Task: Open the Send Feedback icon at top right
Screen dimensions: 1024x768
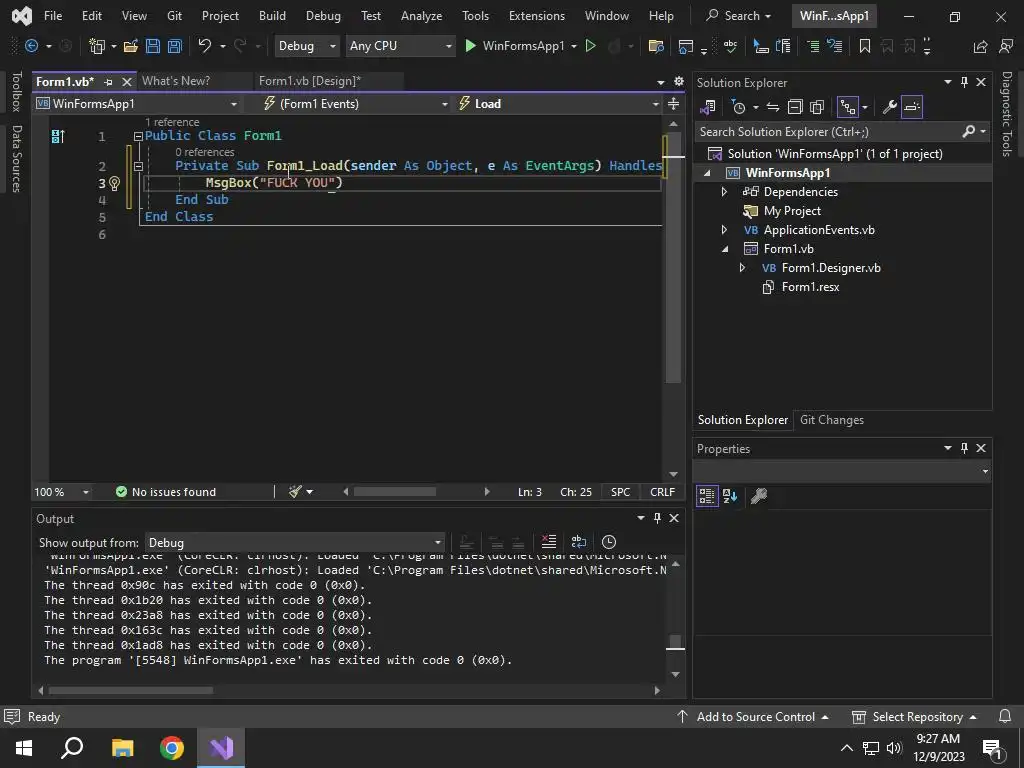Action: 1006,46
